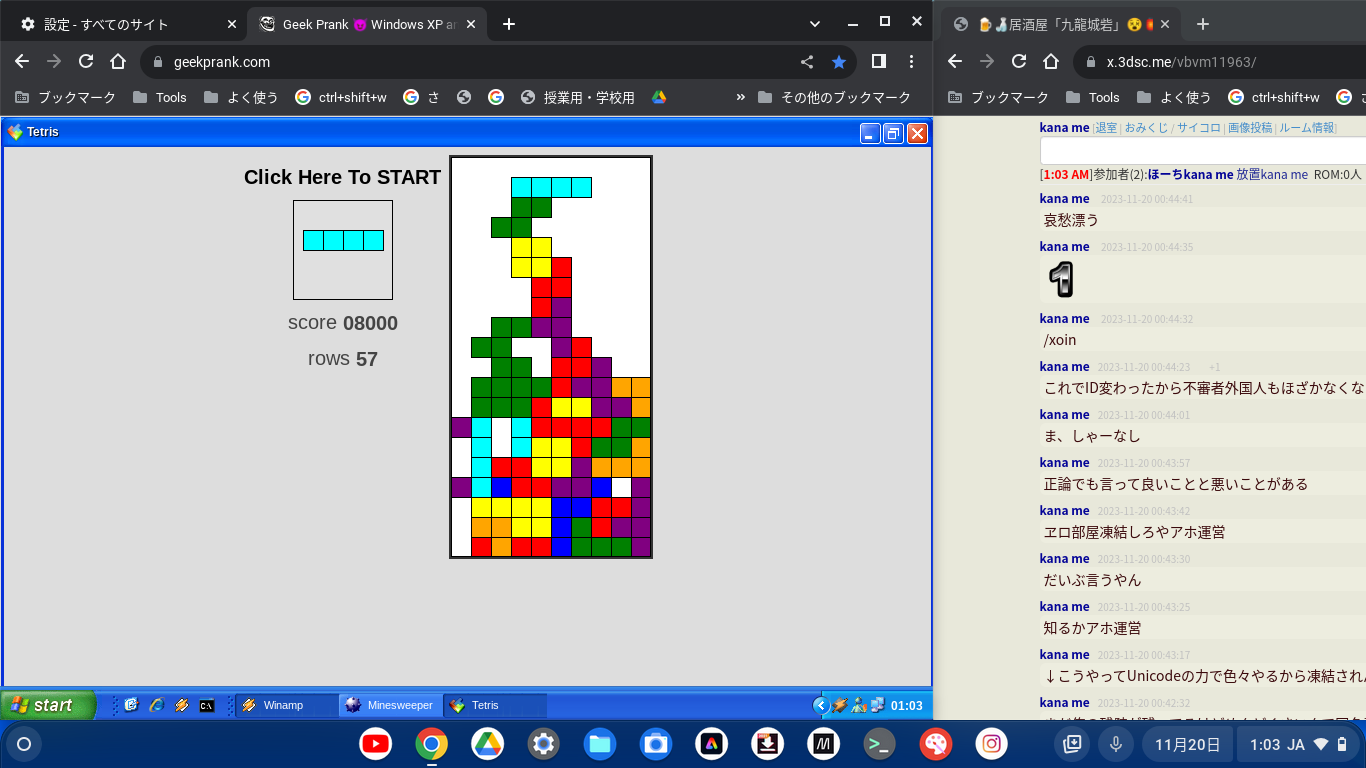Open the command prompt quick launch icon
This screenshot has width=1366, height=768.
coord(206,705)
